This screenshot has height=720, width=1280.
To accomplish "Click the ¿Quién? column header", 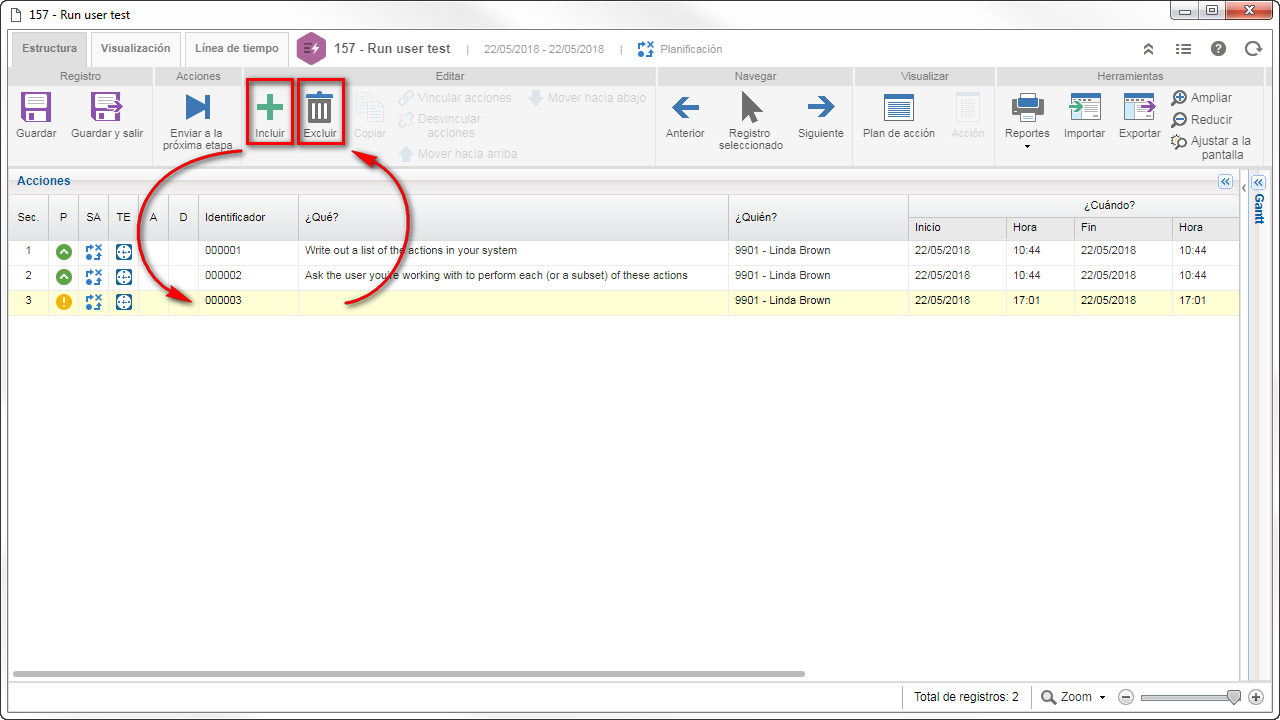I will [818, 217].
